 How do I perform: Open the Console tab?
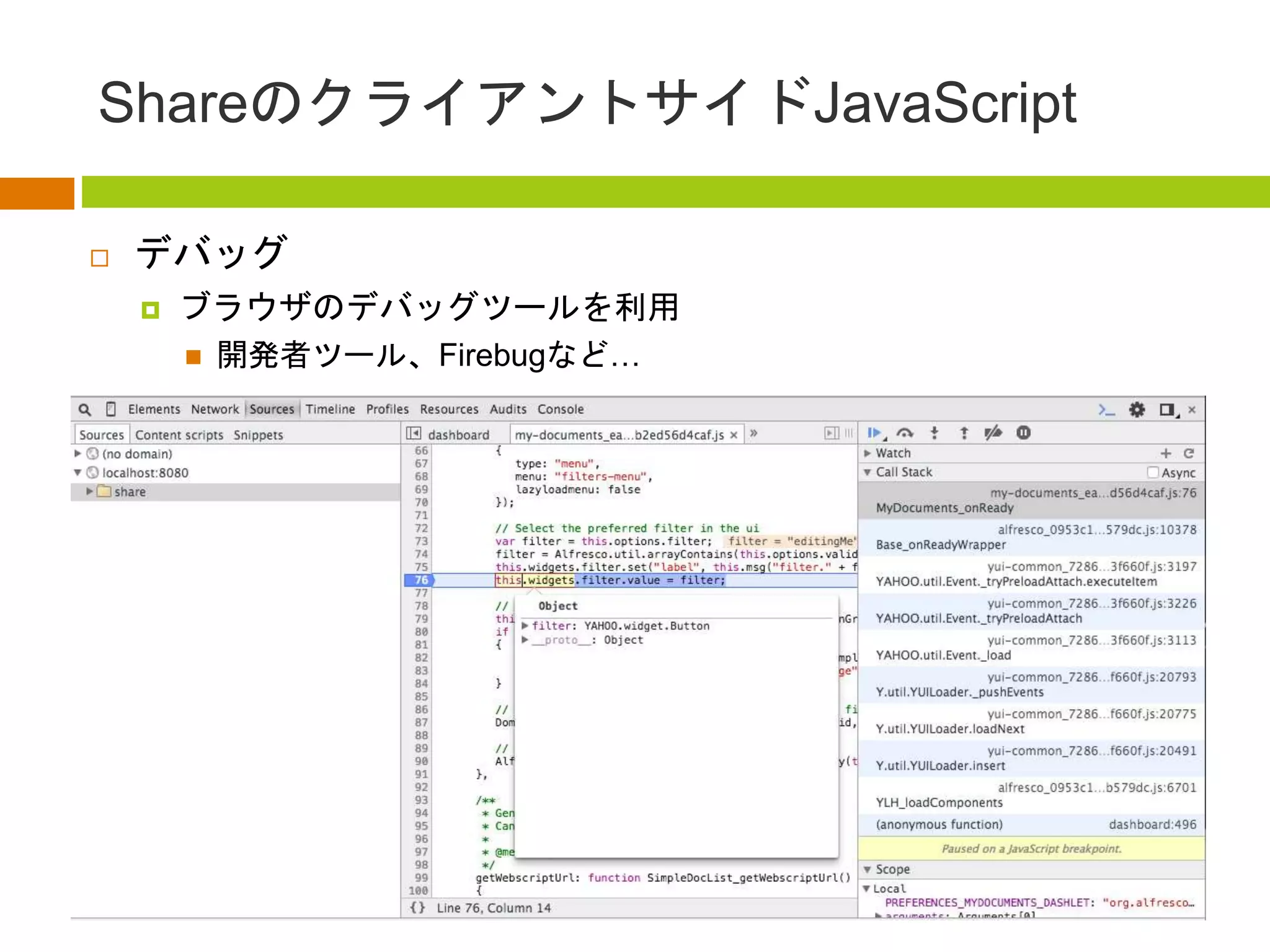click(x=561, y=409)
